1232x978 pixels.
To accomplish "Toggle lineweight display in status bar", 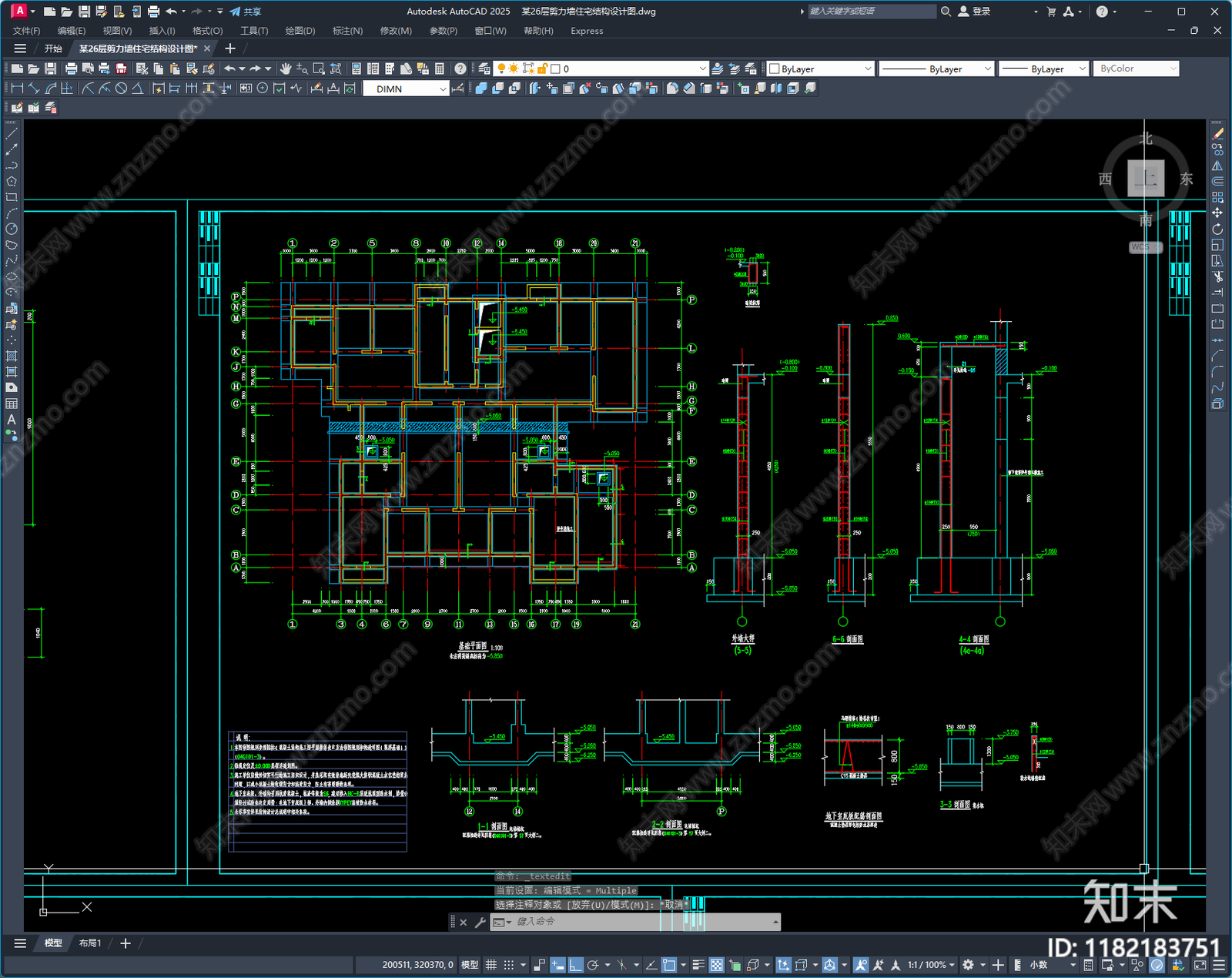I will pyautogui.click(x=698, y=965).
